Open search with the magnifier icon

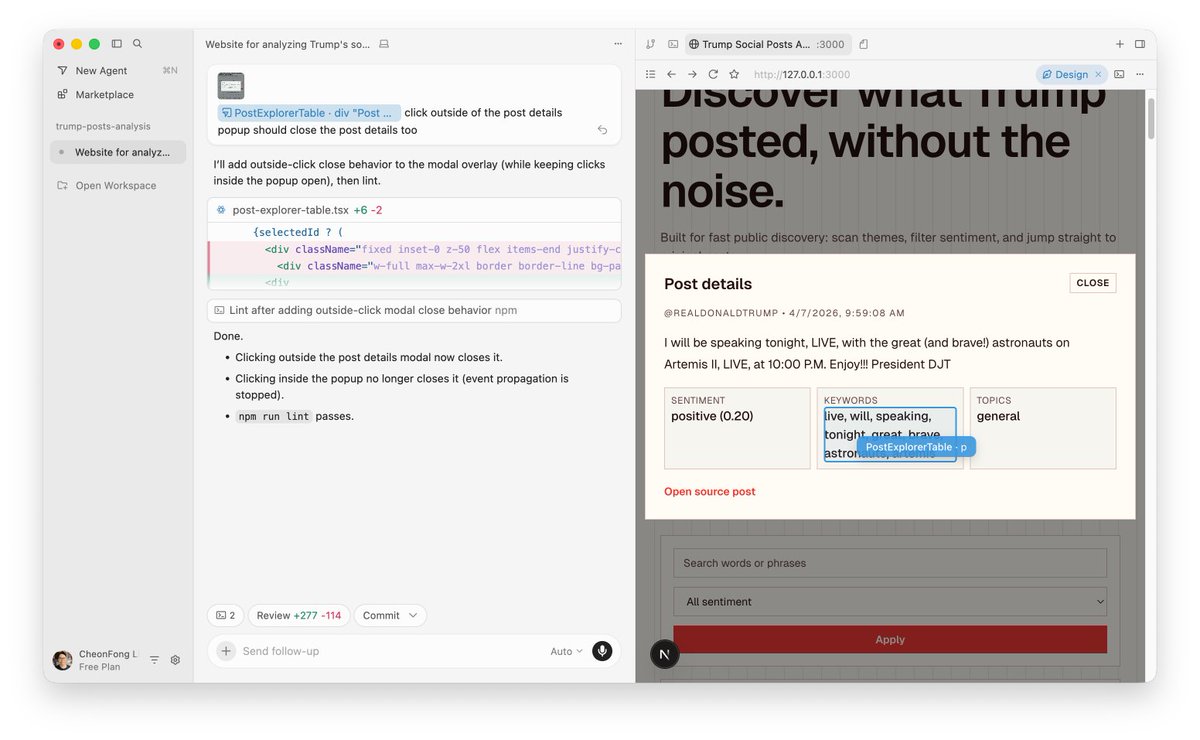138,44
